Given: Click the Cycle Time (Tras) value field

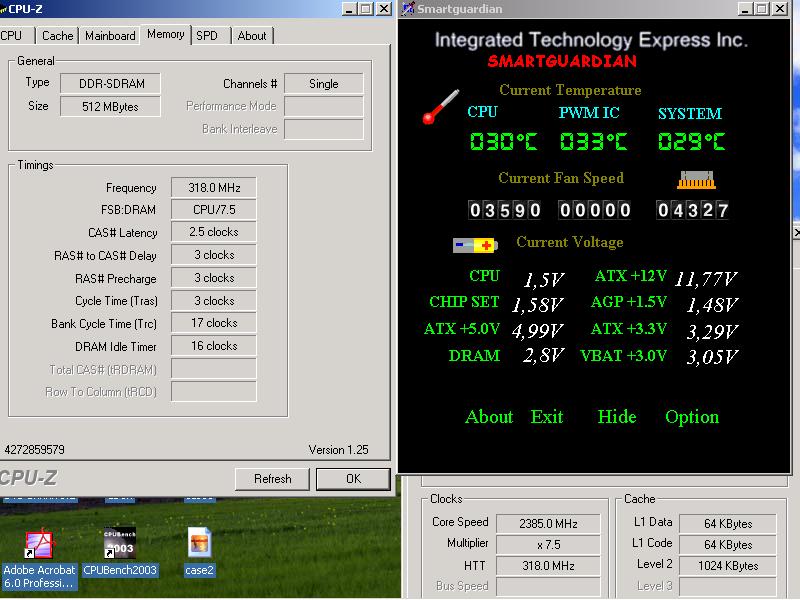Looking at the screenshot, I should point(214,301).
